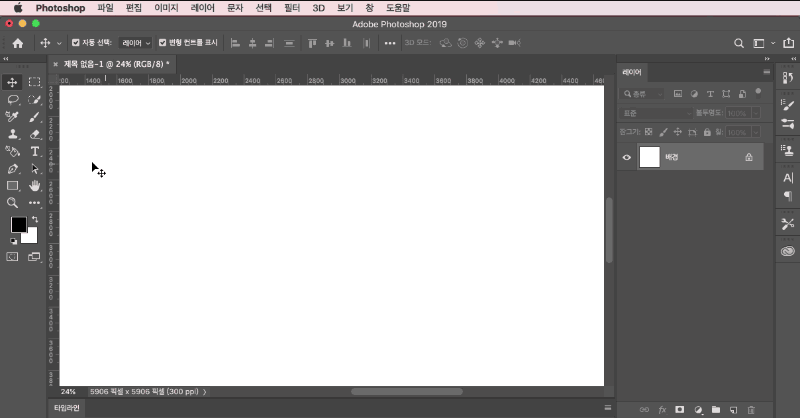Viewport: 800px width, 418px height.
Task: Open the 편집 menu
Action: tap(134, 8)
